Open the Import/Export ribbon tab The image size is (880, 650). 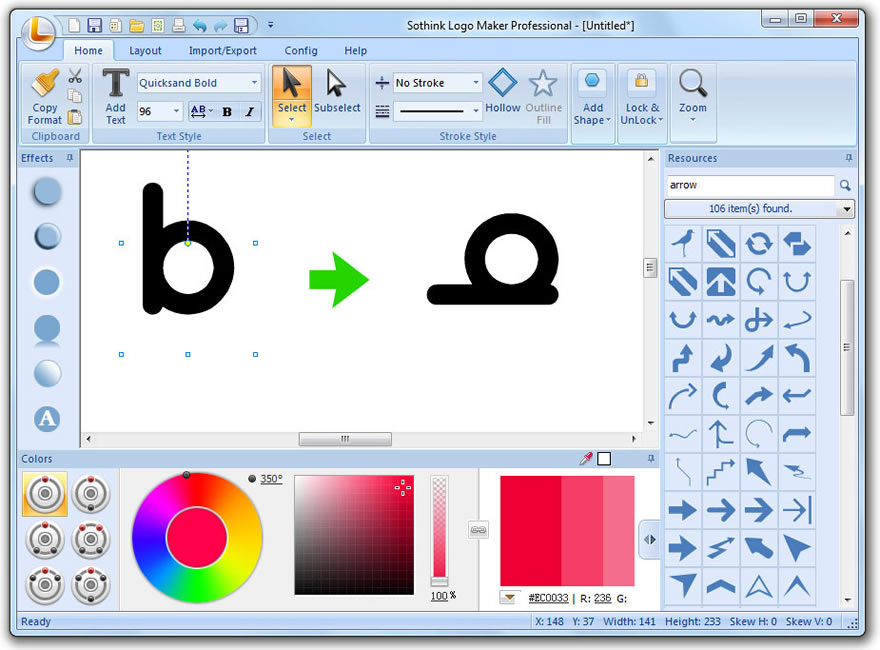pyautogui.click(x=223, y=51)
